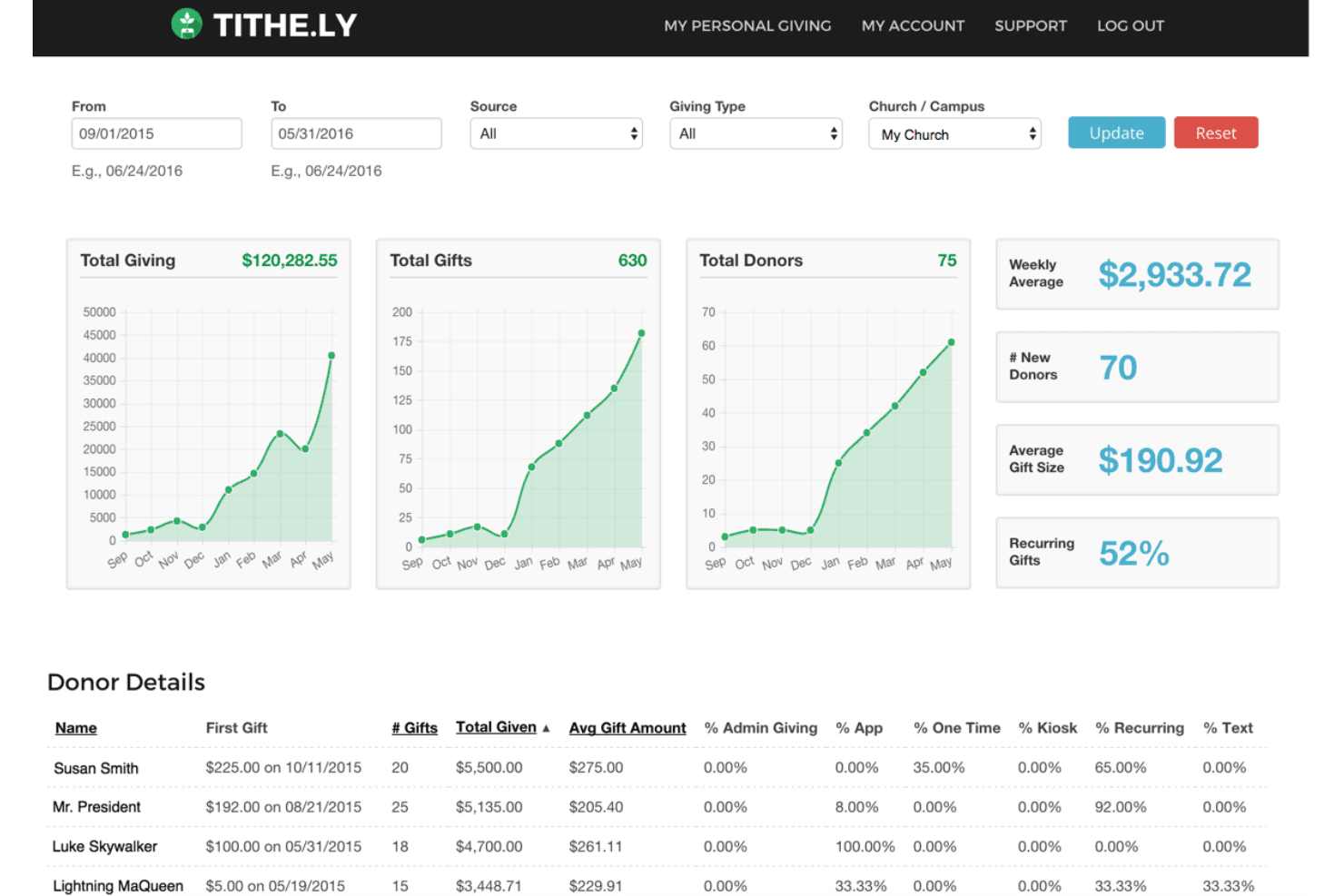Click the Weekly Average value $2,933.72
Image resolution: width=1344 pixels, height=896 pixels.
tap(1175, 274)
